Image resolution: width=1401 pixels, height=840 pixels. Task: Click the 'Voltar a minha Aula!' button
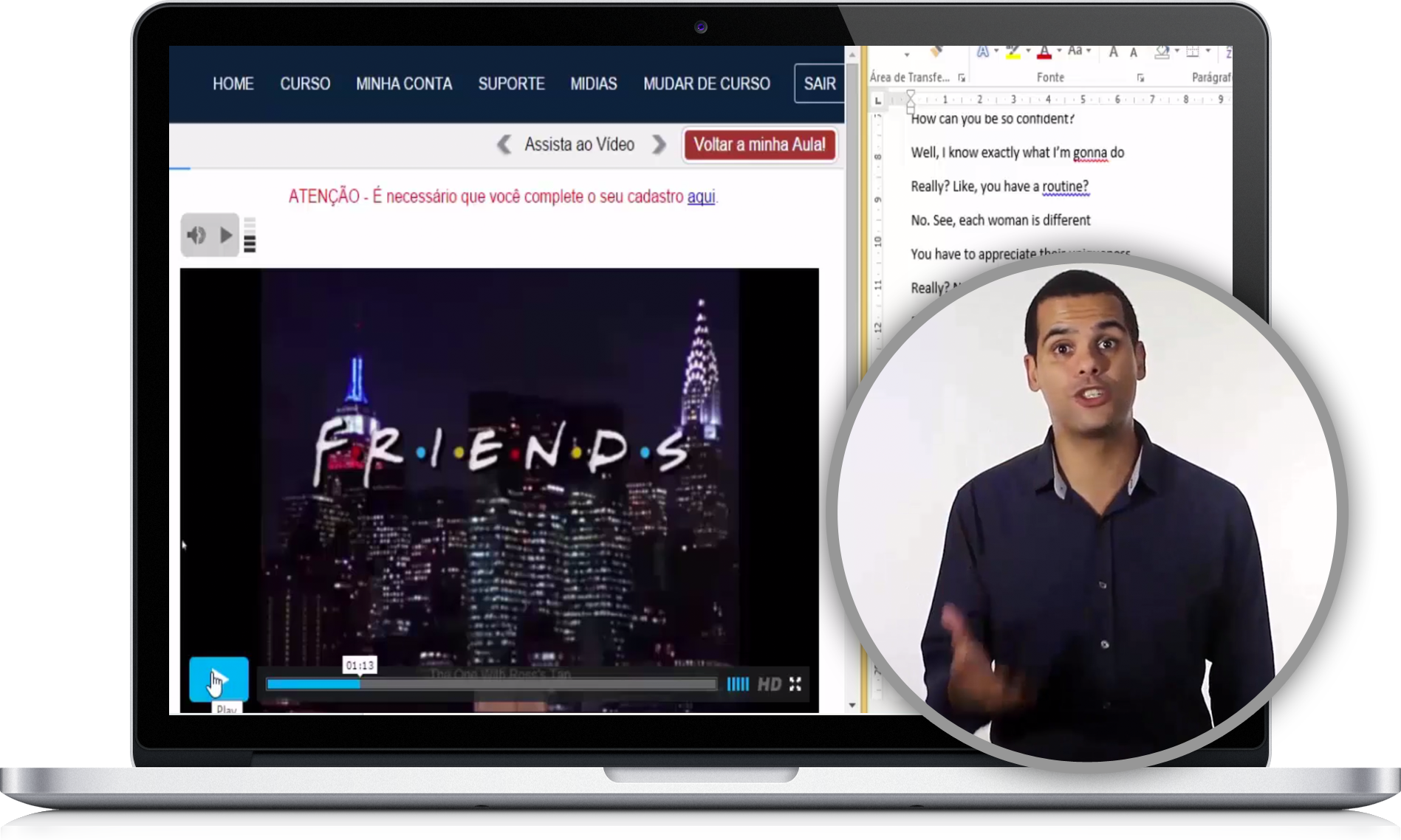(x=760, y=145)
